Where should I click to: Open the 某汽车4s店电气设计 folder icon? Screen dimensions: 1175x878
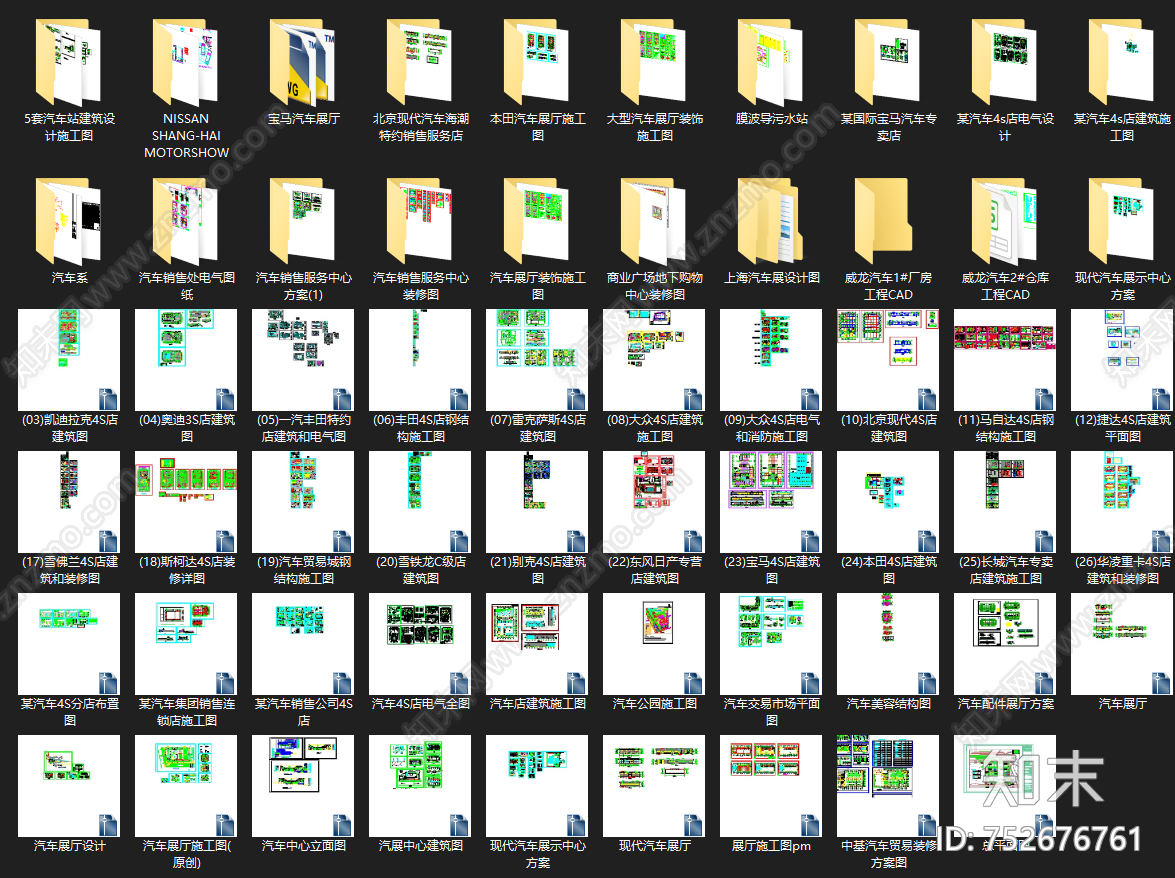point(1005,62)
